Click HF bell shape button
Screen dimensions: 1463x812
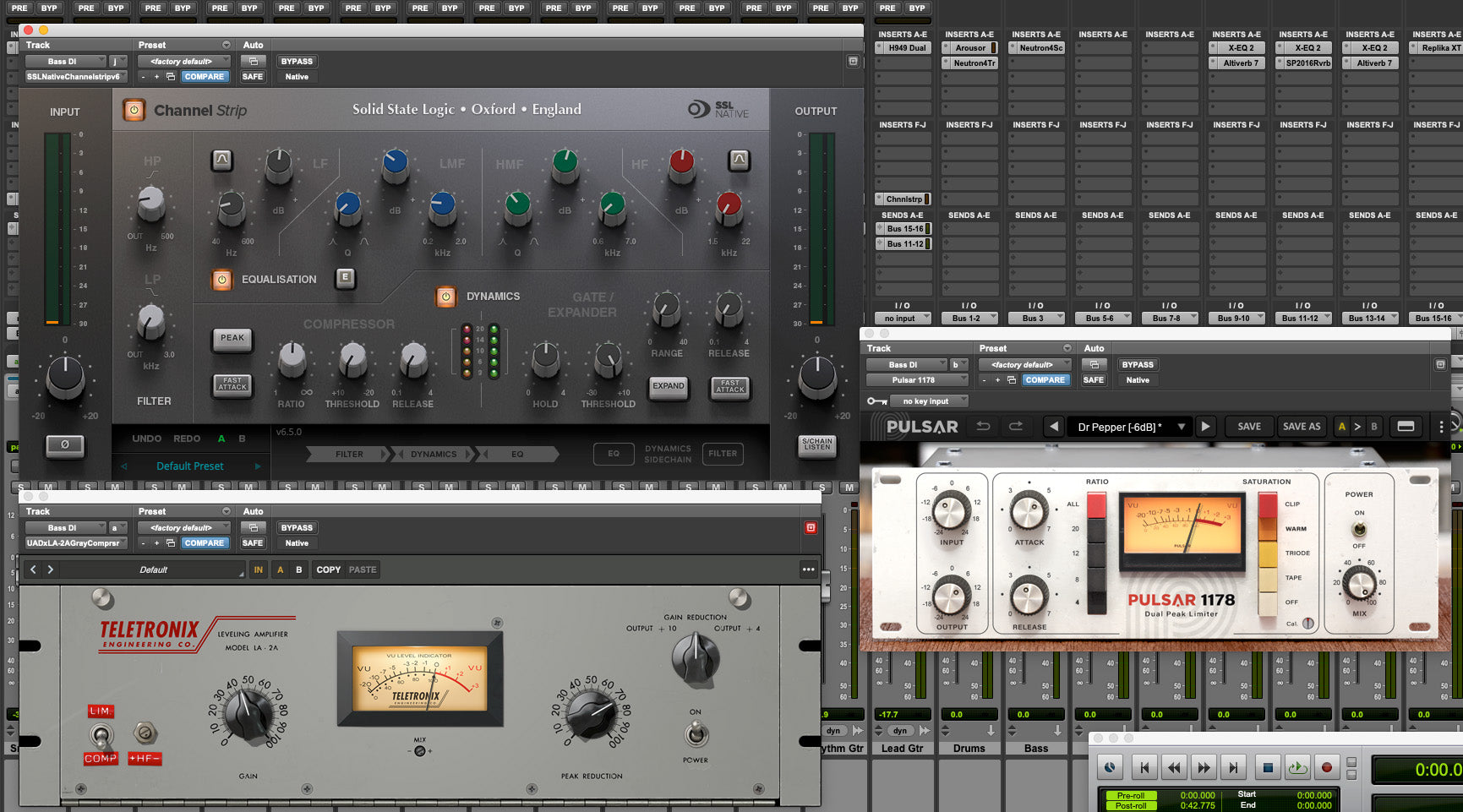pyautogui.click(x=739, y=160)
